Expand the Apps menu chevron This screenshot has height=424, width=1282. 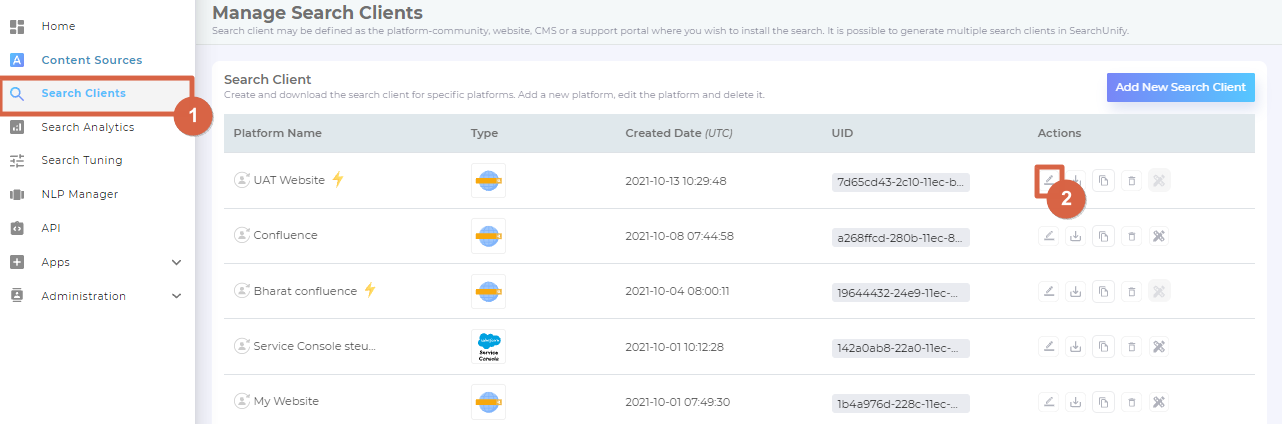(x=177, y=262)
